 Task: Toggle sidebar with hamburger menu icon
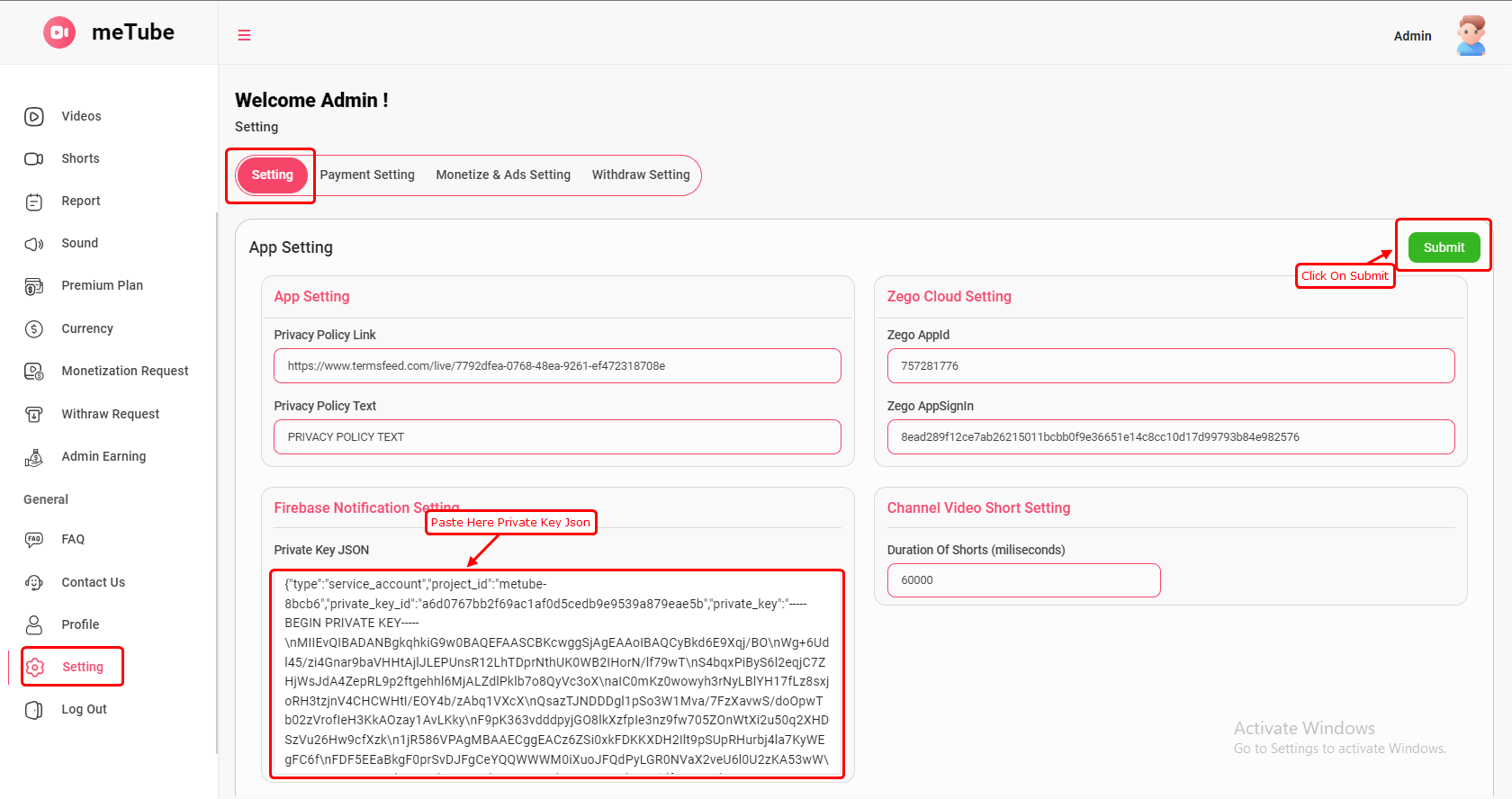[244, 35]
